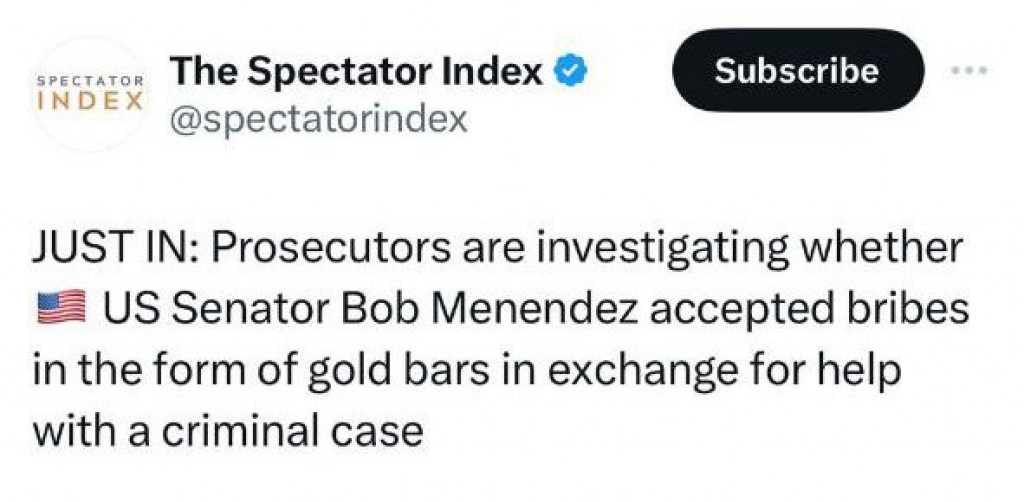Screen dimensions: 1024x502
Task: Open the three-dot more options menu
Action: 969,70
